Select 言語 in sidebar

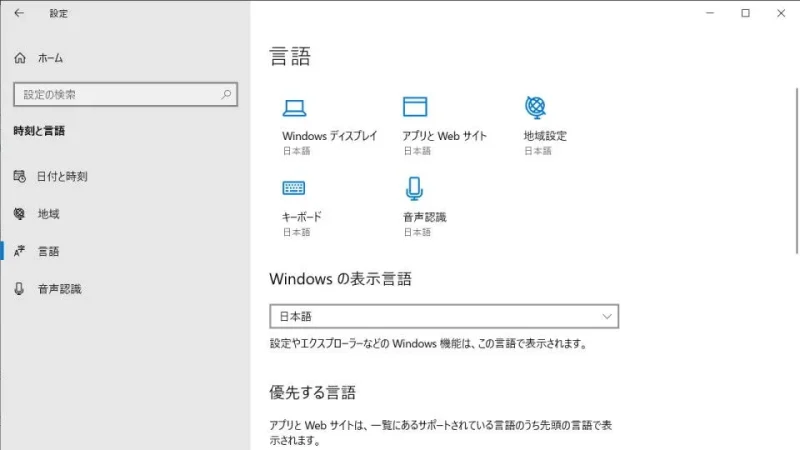point(48,251)
